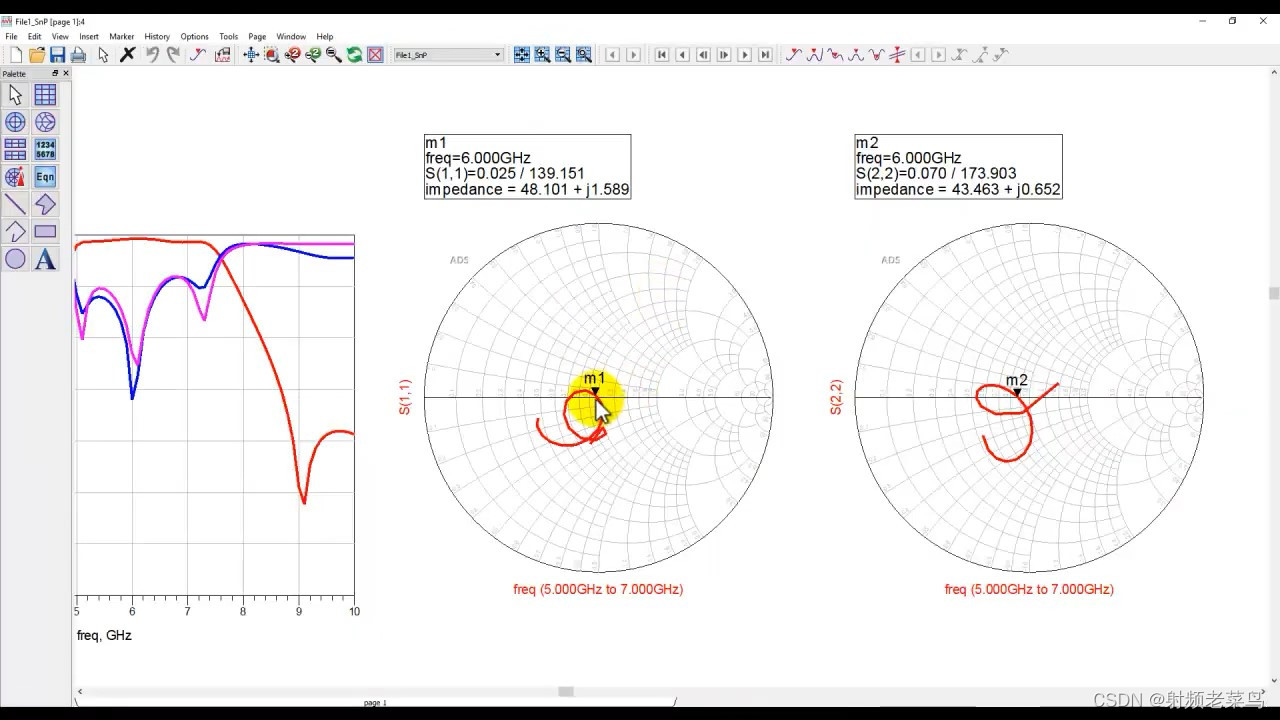Select the polyline drawing tool
This screenshot has width=1280, height=720.
tap(15, 232)
